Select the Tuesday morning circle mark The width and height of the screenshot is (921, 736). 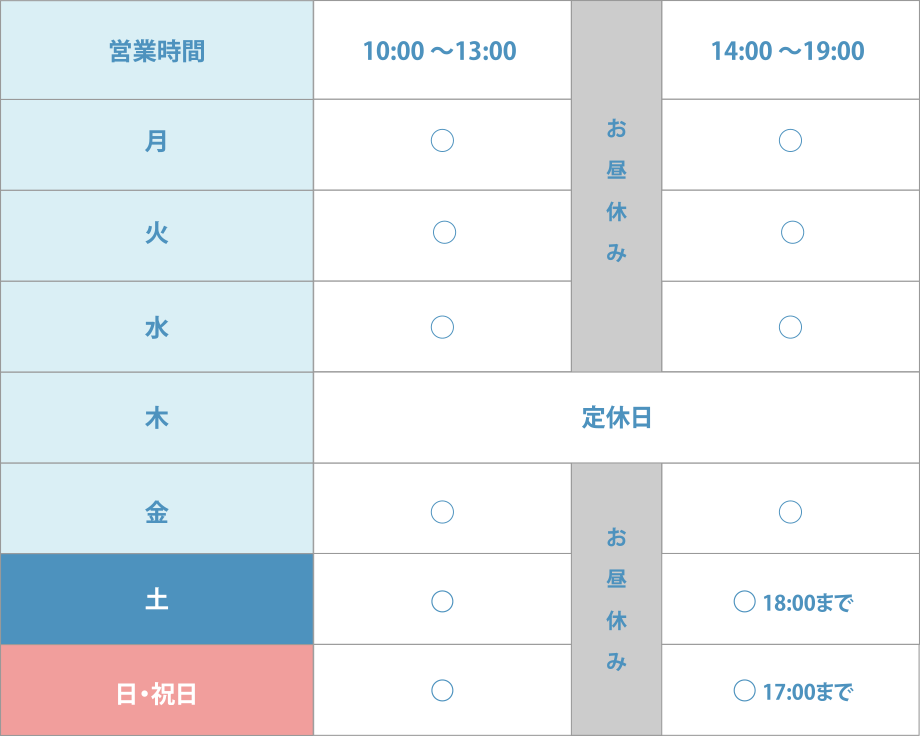click(445, 233)
